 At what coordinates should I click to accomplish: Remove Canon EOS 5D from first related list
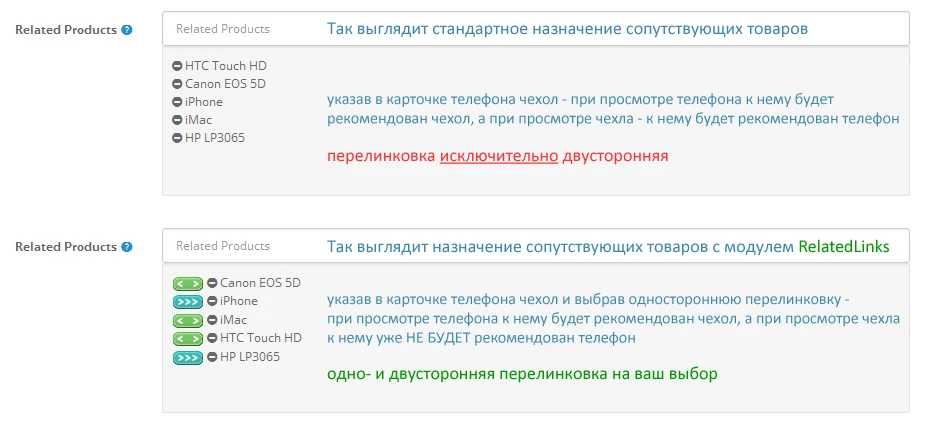point(177,84)
